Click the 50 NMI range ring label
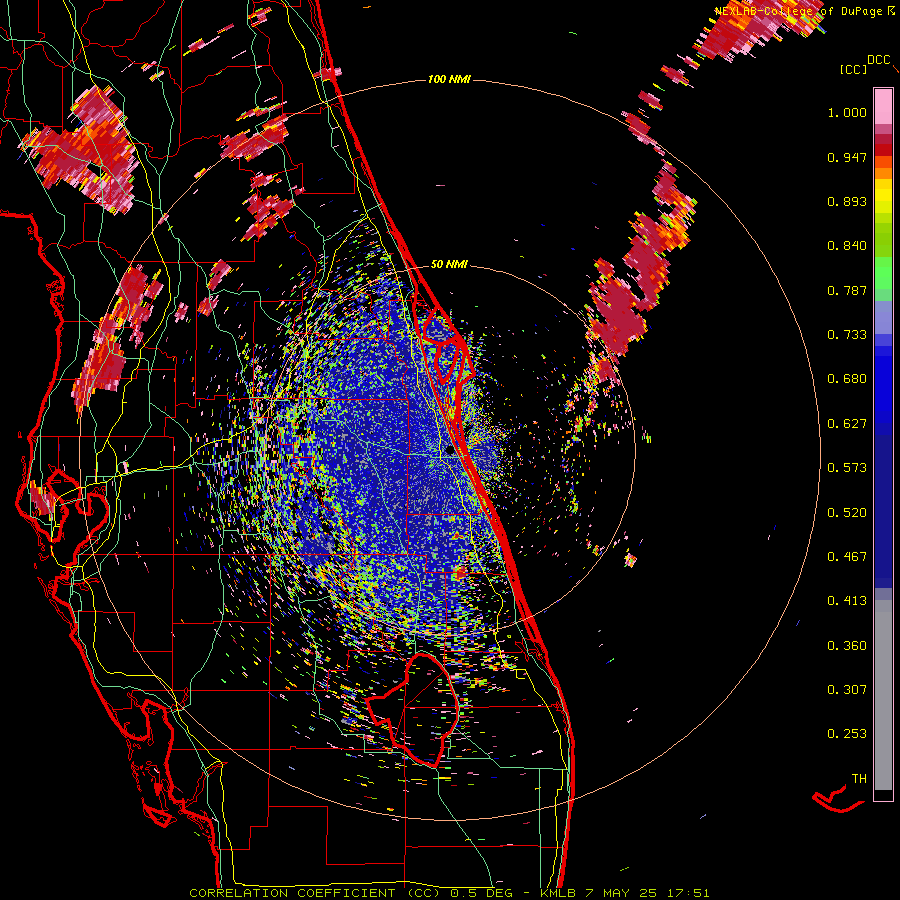 pyautogui.click(x=449, y=264)
